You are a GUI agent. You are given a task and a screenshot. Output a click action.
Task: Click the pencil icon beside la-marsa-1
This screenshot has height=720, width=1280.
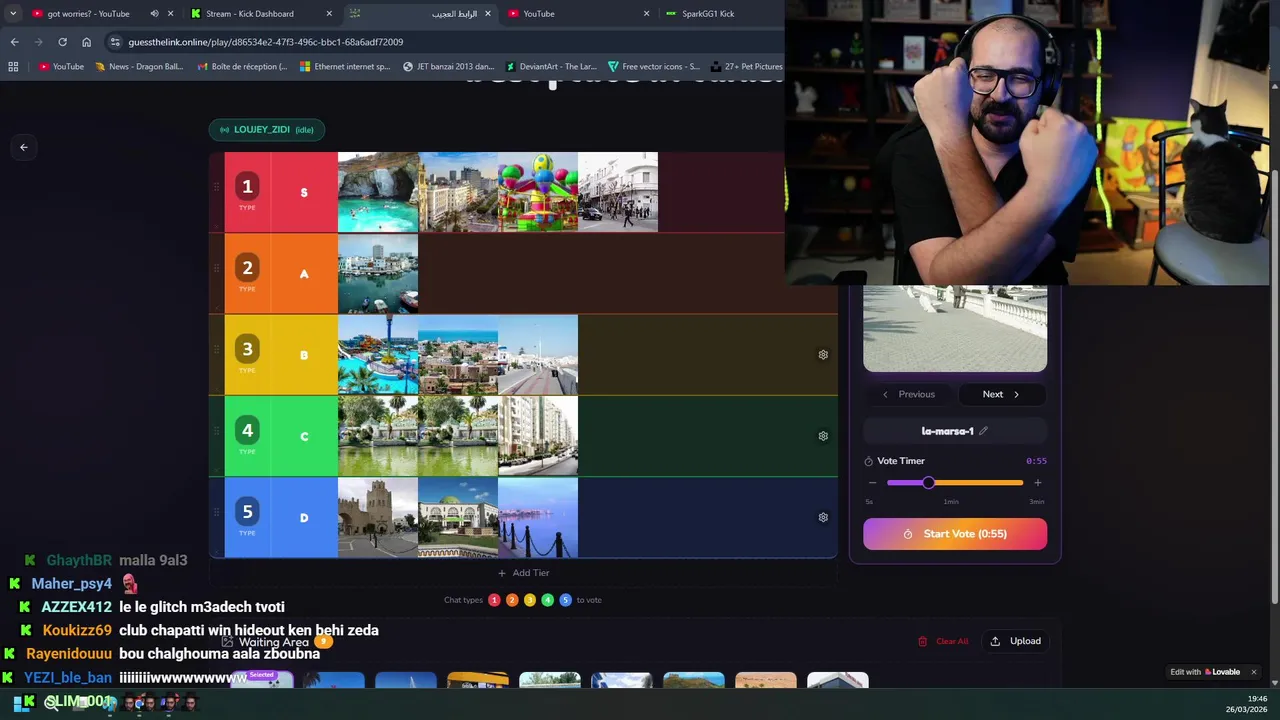(x=983, y=431)
